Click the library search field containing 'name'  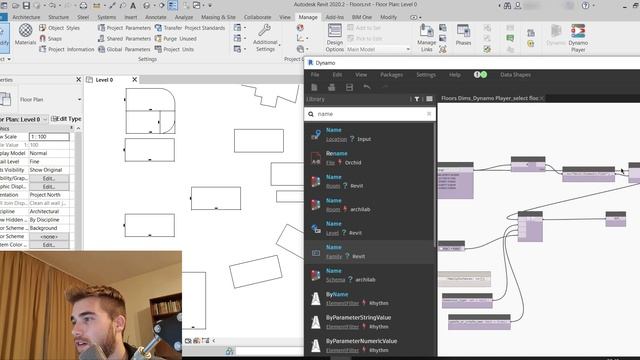pos(369,114)
